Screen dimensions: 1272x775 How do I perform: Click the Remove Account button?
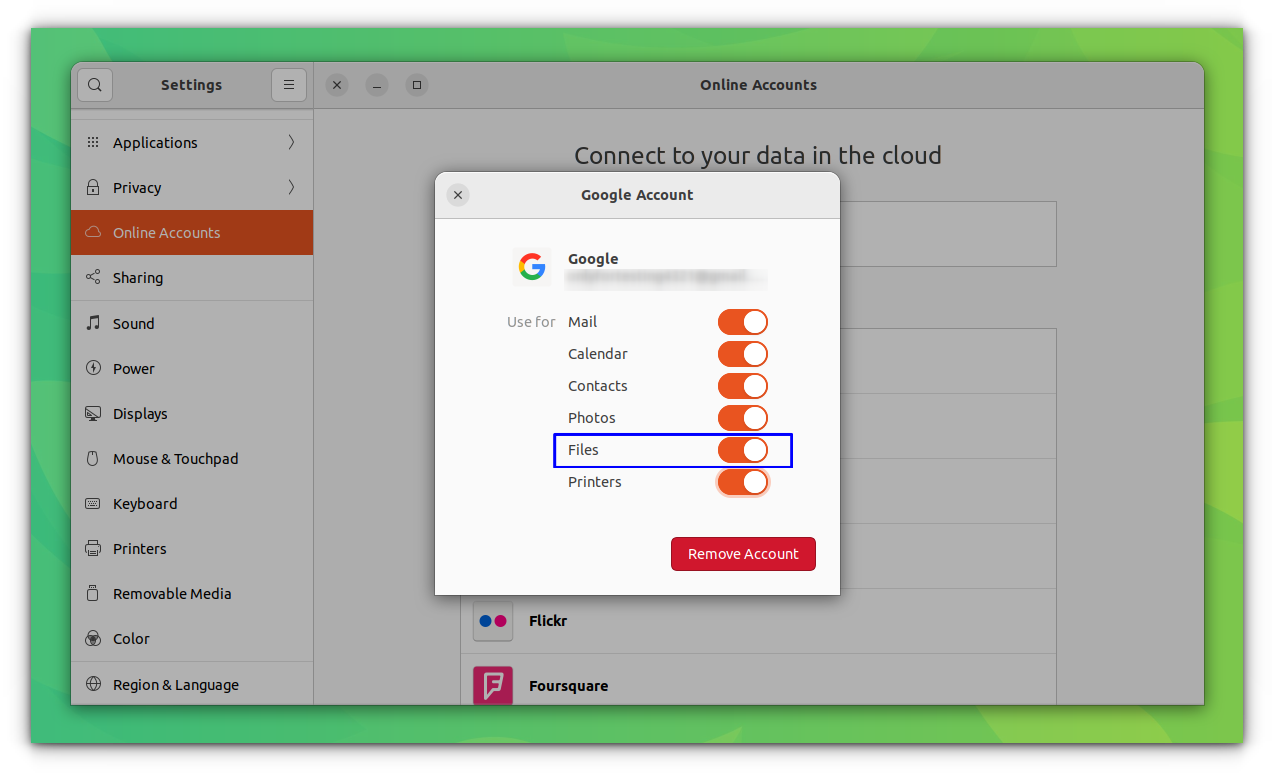(x=743, y=554)
